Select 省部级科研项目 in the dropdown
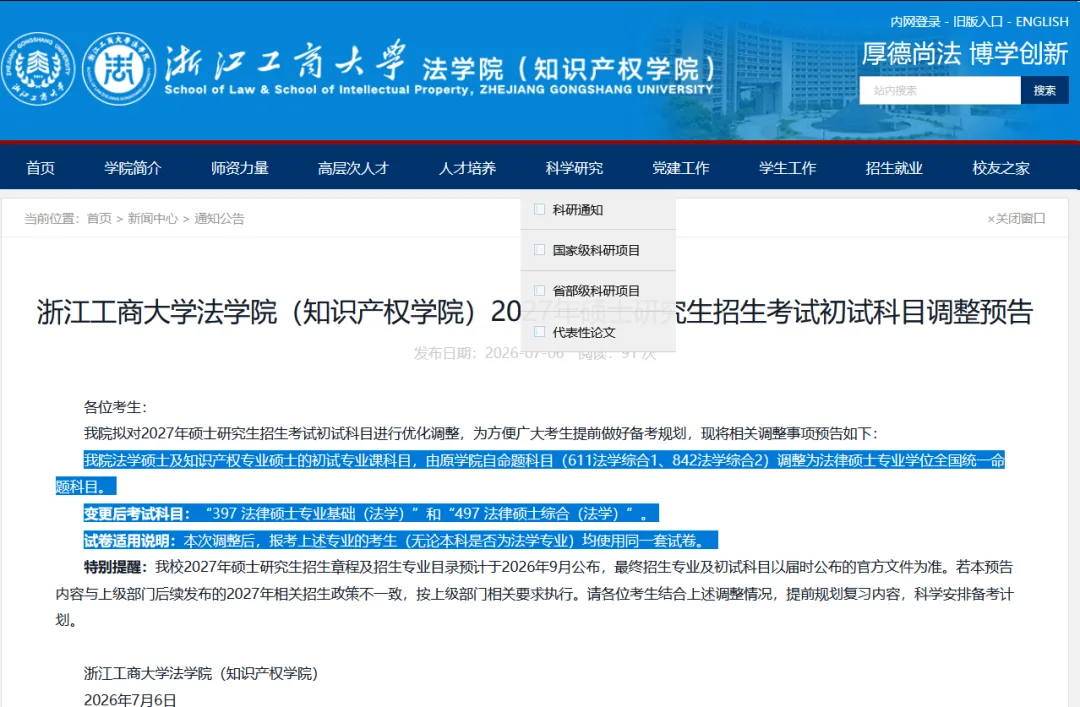Image resolution: width=1080 pixels, height=707 pixels. (x=598, y=291)
